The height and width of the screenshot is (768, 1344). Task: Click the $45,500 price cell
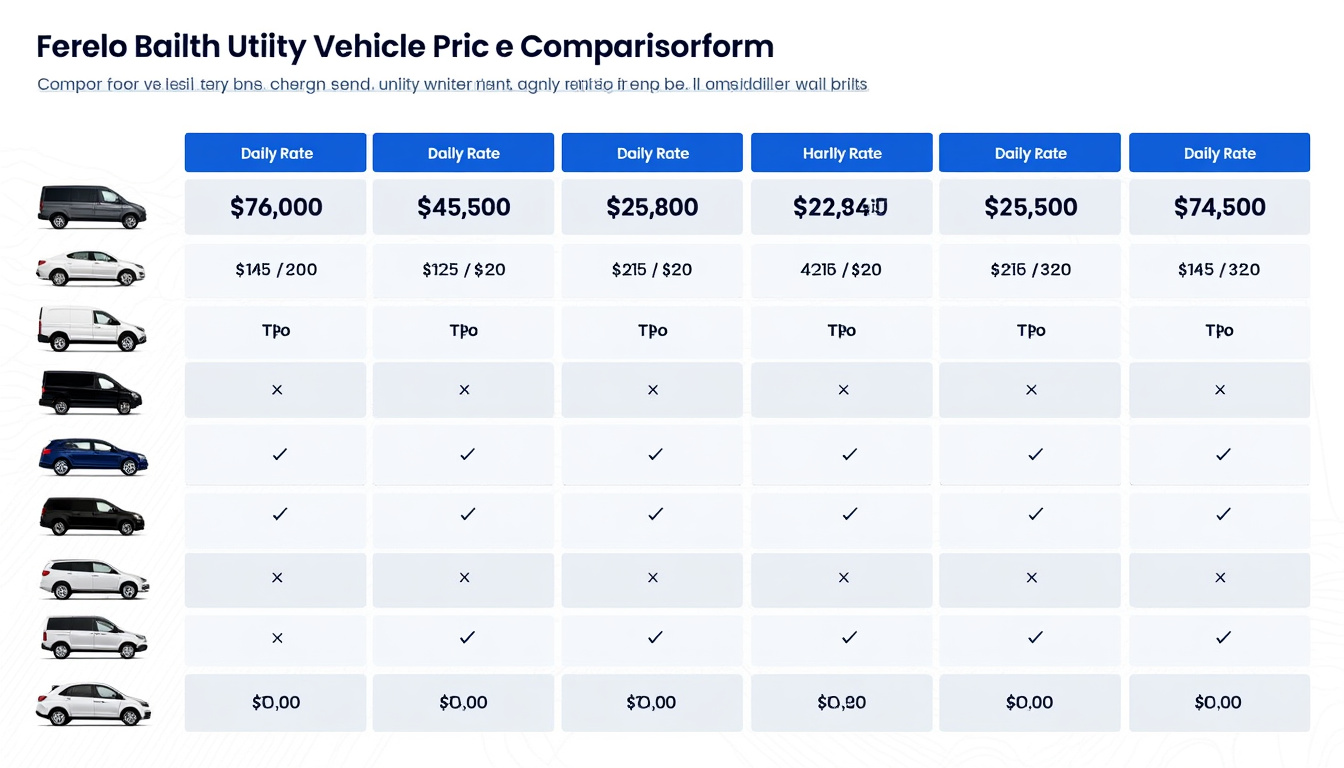463,207
